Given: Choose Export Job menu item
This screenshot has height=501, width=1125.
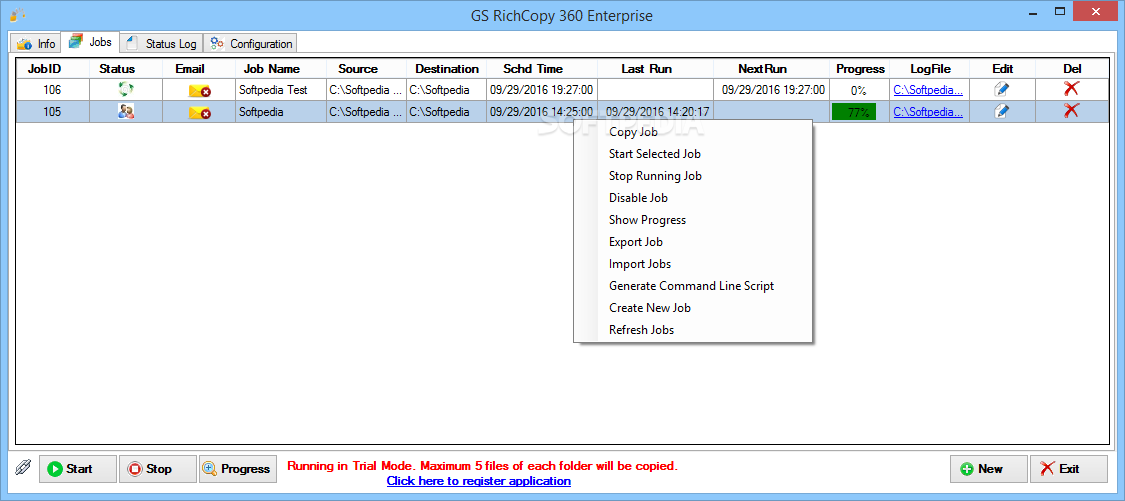Looking at the screenshot, I should click(692, 242).
